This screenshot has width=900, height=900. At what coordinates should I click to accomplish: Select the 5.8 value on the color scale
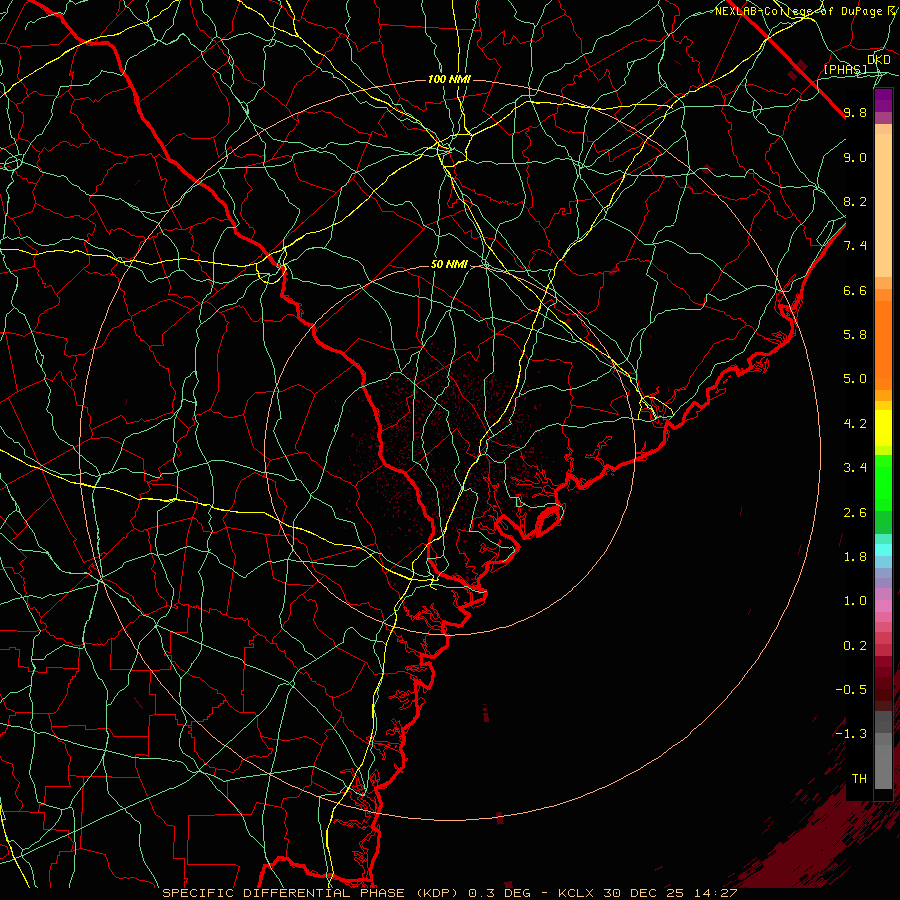point(855,335)
